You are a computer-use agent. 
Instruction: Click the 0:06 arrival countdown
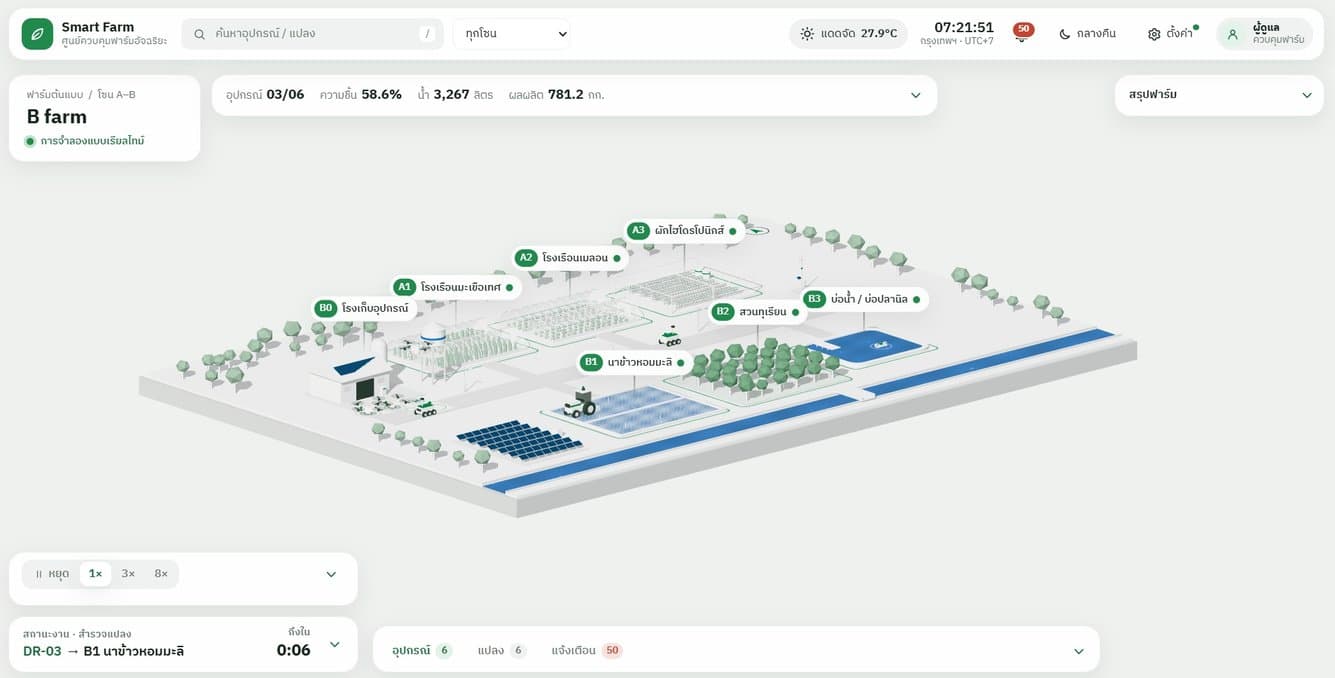pos(293,650)
